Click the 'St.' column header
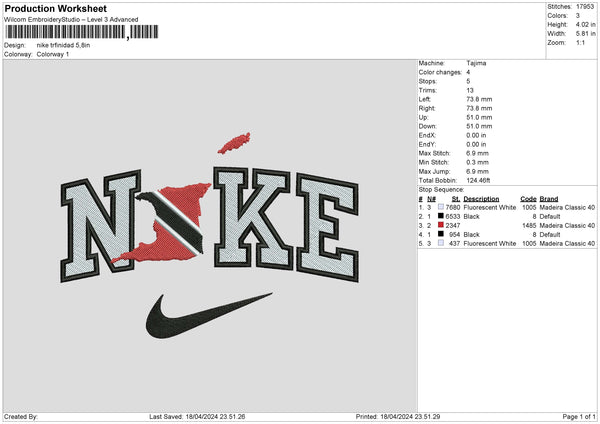The image size is (600, 424). (x=456, y=199)
